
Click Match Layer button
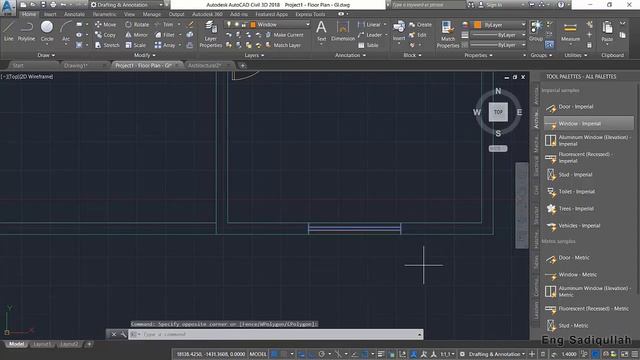283,45
